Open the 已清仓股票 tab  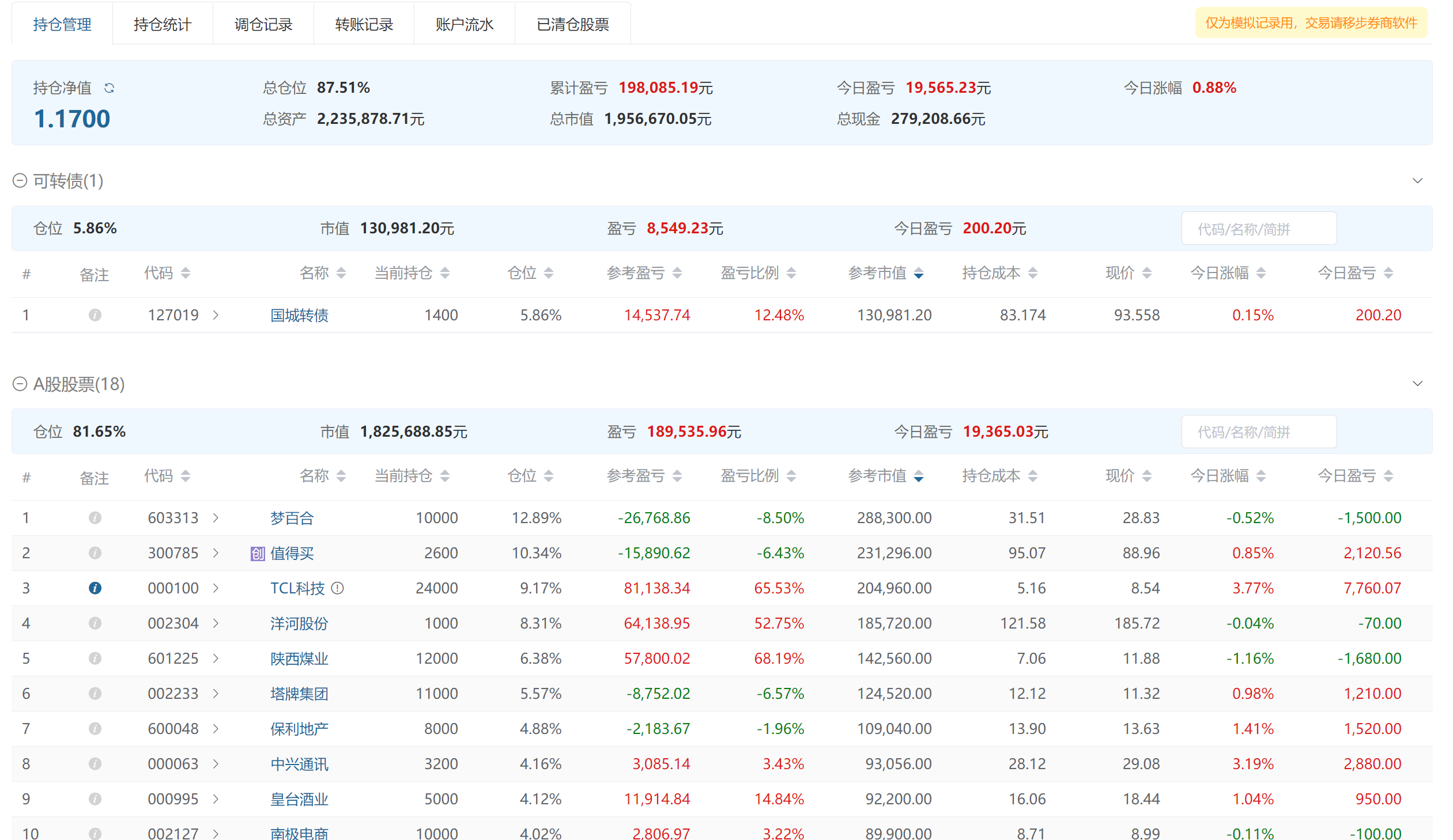572,24
